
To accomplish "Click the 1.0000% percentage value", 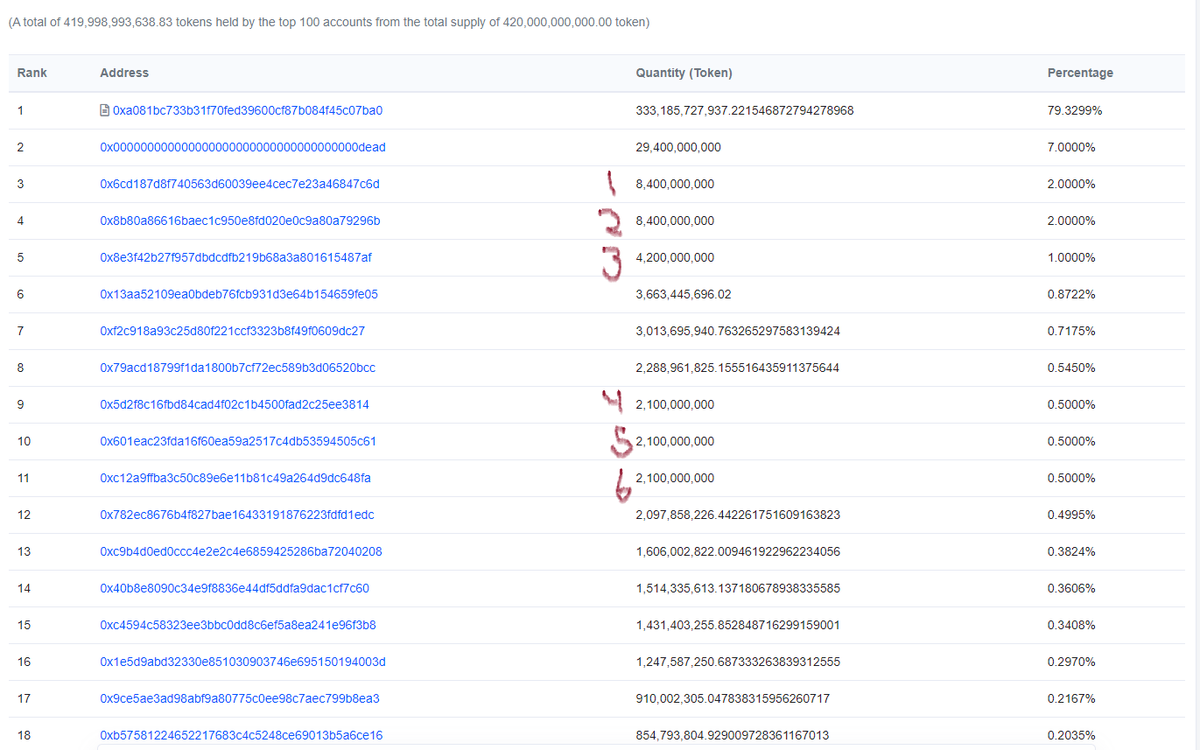I will 1071,257.
